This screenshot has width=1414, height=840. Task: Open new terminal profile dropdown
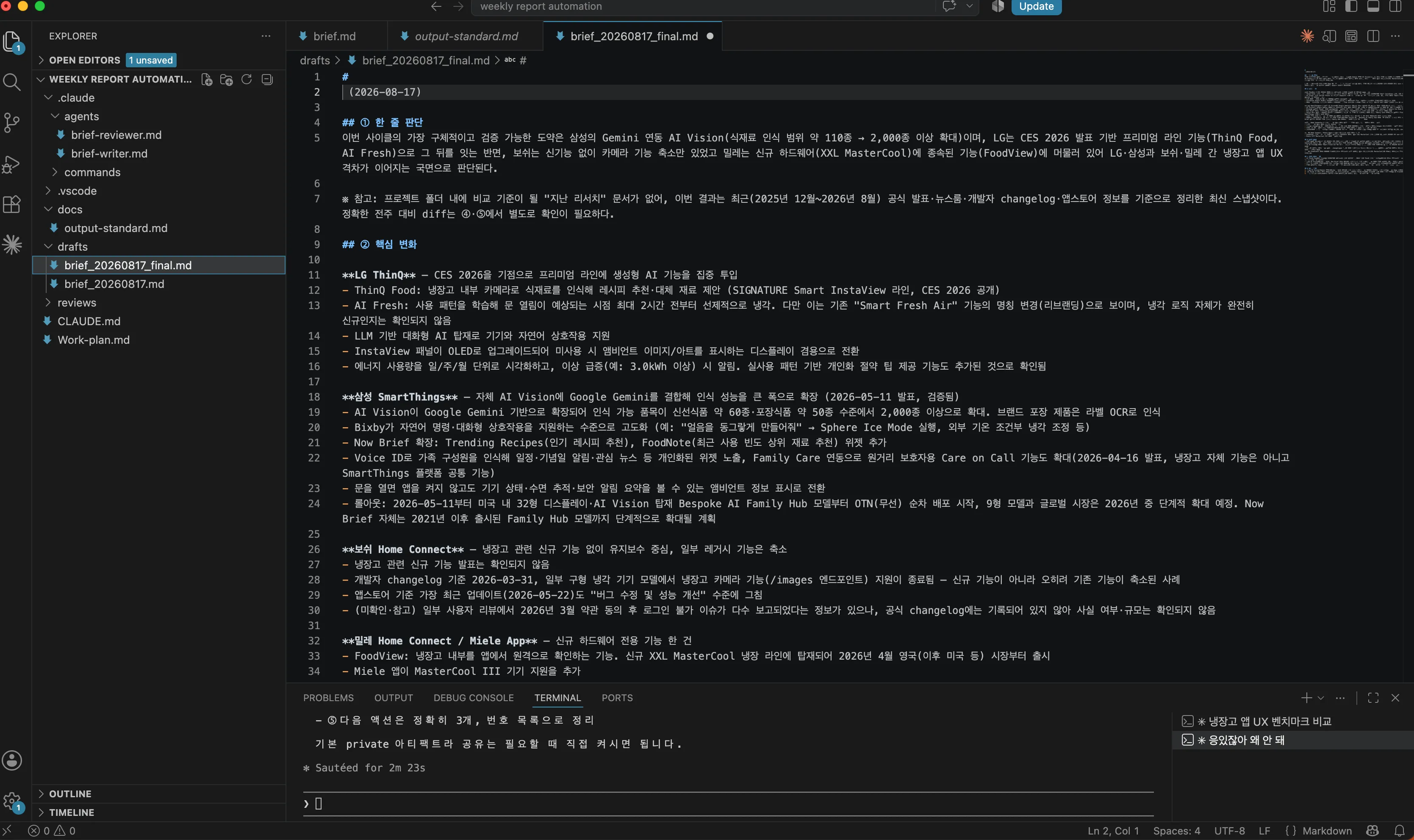pyautogui.click(x=1320, y=698)
